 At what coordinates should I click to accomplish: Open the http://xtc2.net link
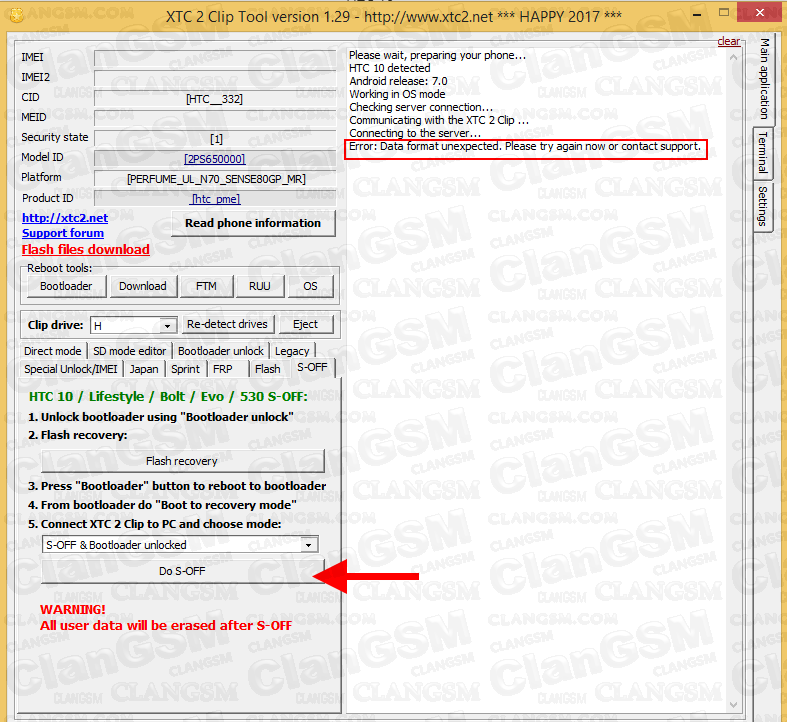tap(65, 218)
